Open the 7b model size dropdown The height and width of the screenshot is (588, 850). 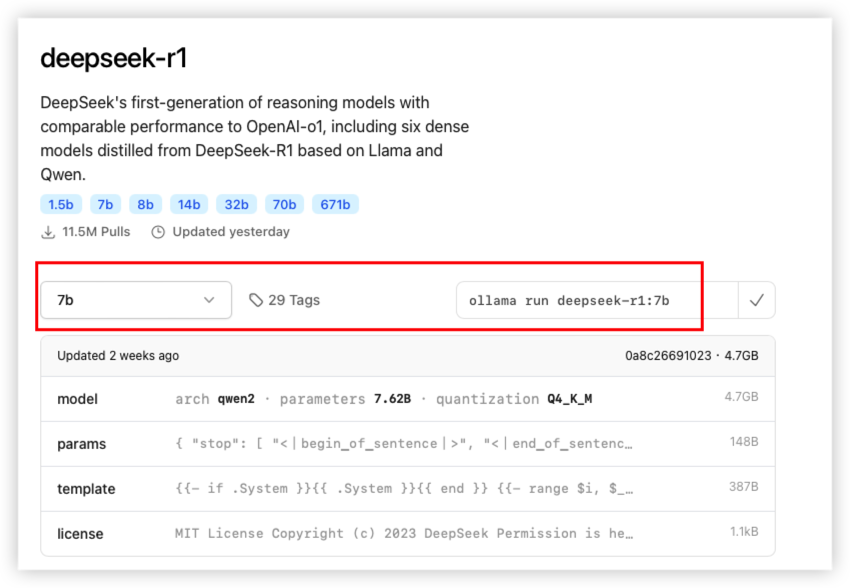coord(136,300)
